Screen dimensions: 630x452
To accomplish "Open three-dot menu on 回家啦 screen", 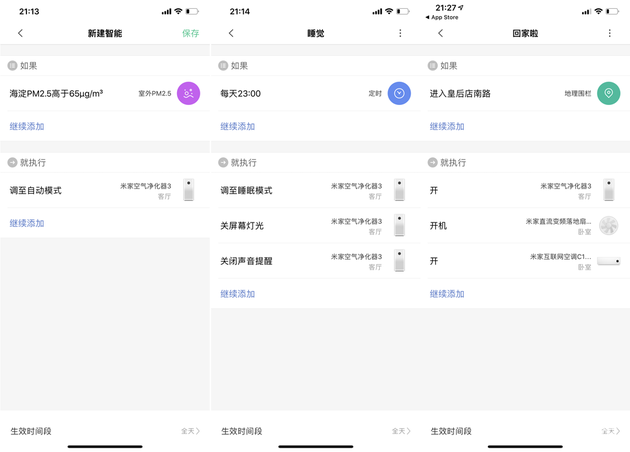I will [609, 33].
